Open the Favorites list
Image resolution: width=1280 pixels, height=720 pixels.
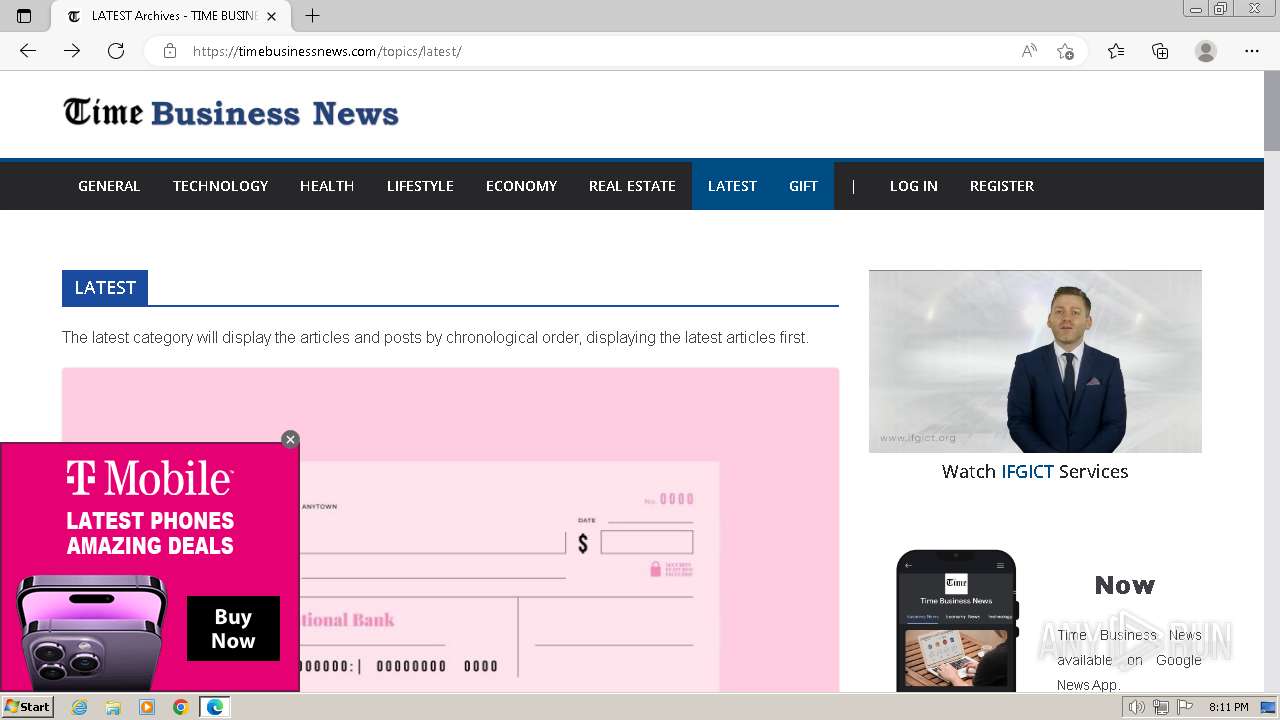(x=1116, y=51)
